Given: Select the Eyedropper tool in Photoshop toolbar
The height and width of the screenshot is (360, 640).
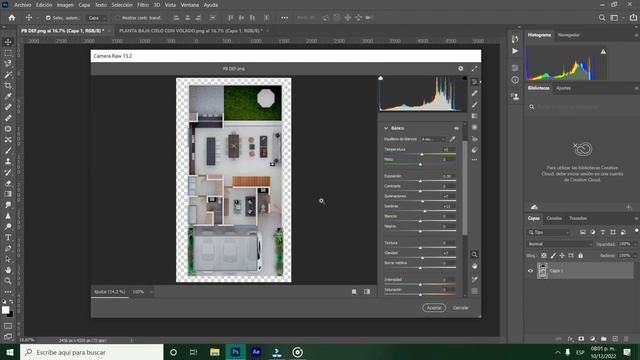Looking at the screenshot, I should click(8, 96).
